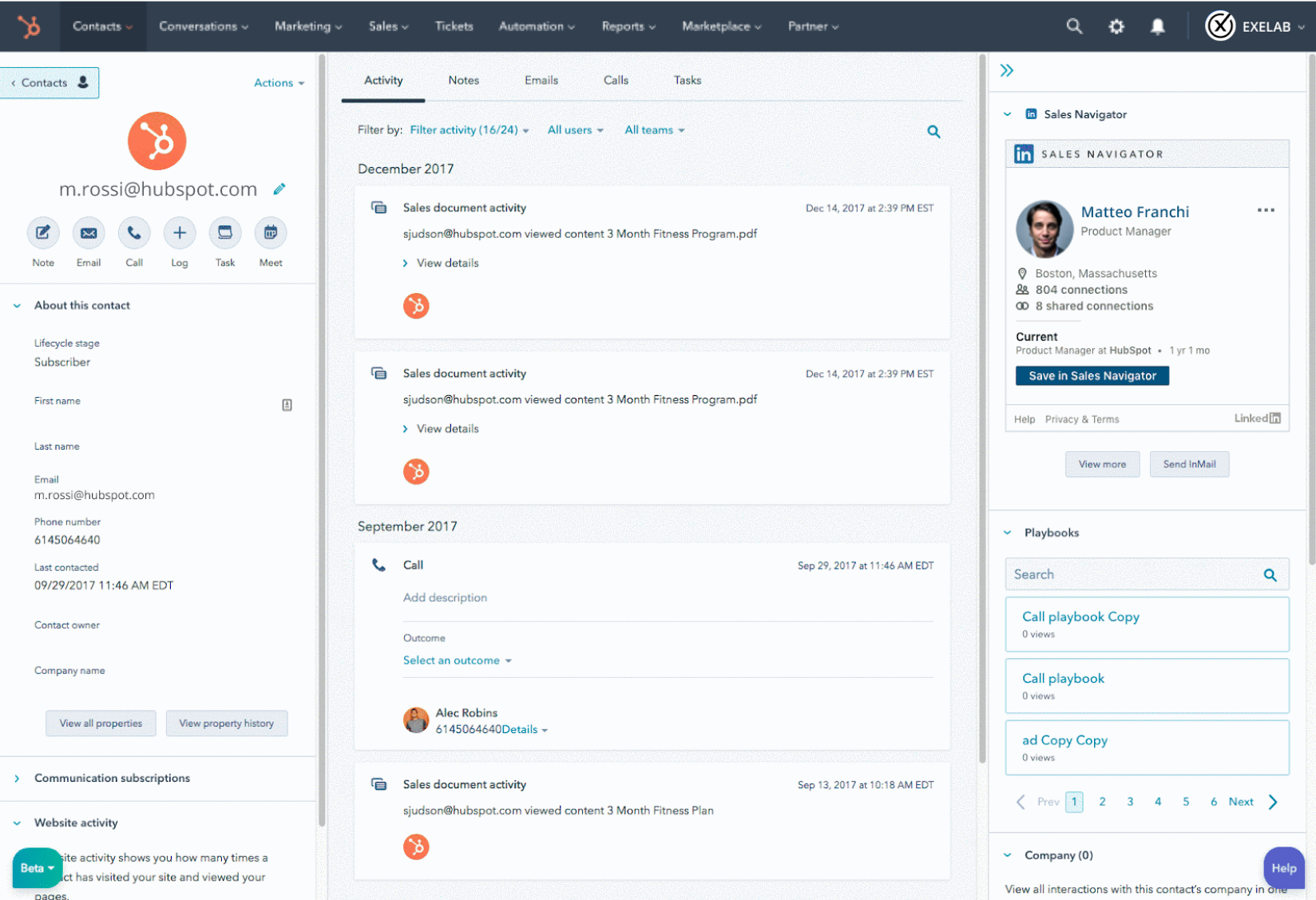Collapse the Website activity section
Viewport: 1316px width, 900px height.
coord(17,823)
